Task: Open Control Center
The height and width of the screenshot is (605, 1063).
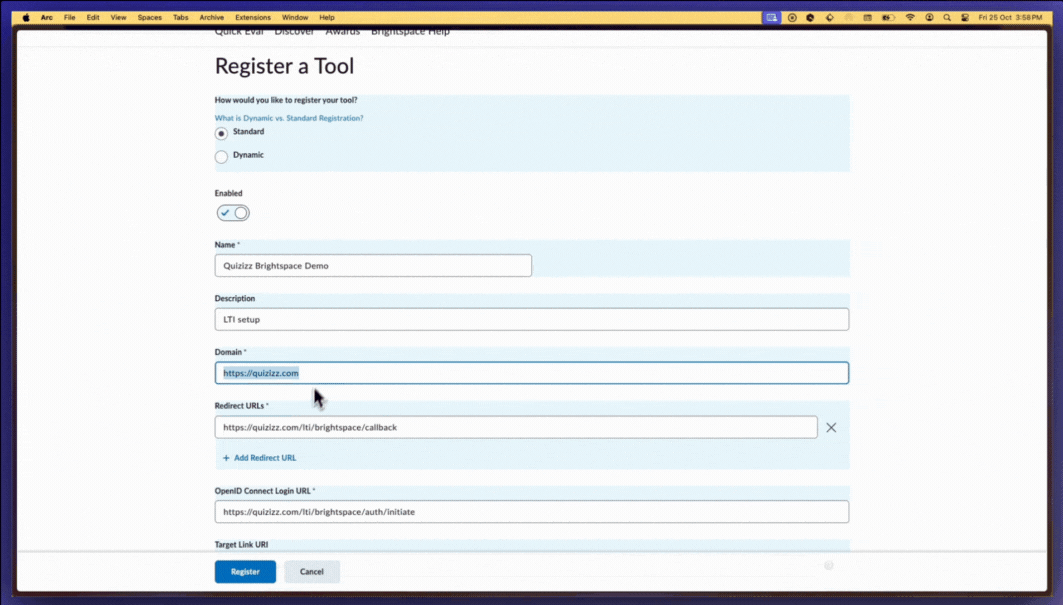Action: click(965, 18)
